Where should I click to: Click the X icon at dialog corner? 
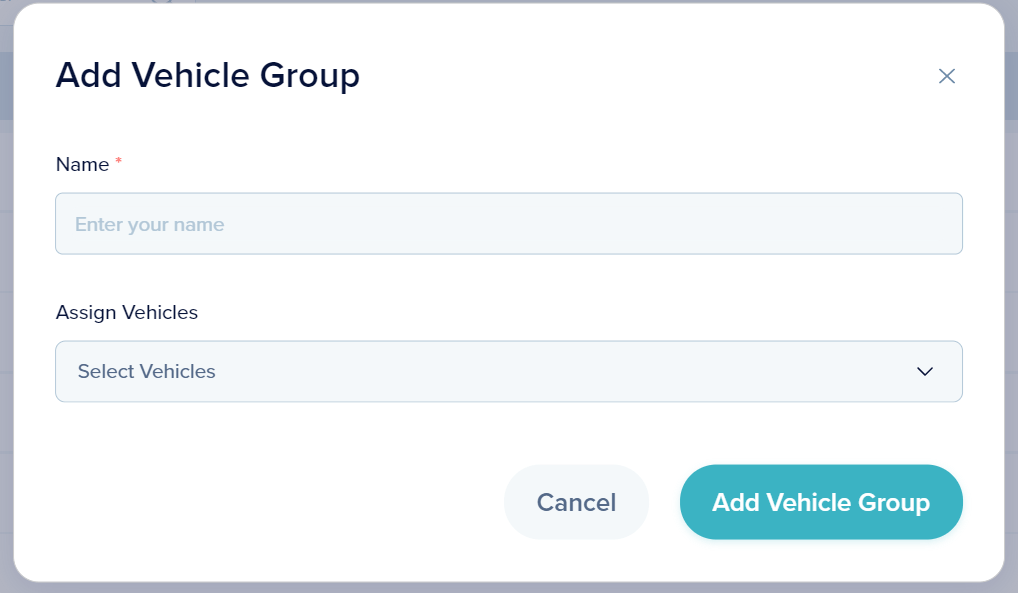(946, 76)
